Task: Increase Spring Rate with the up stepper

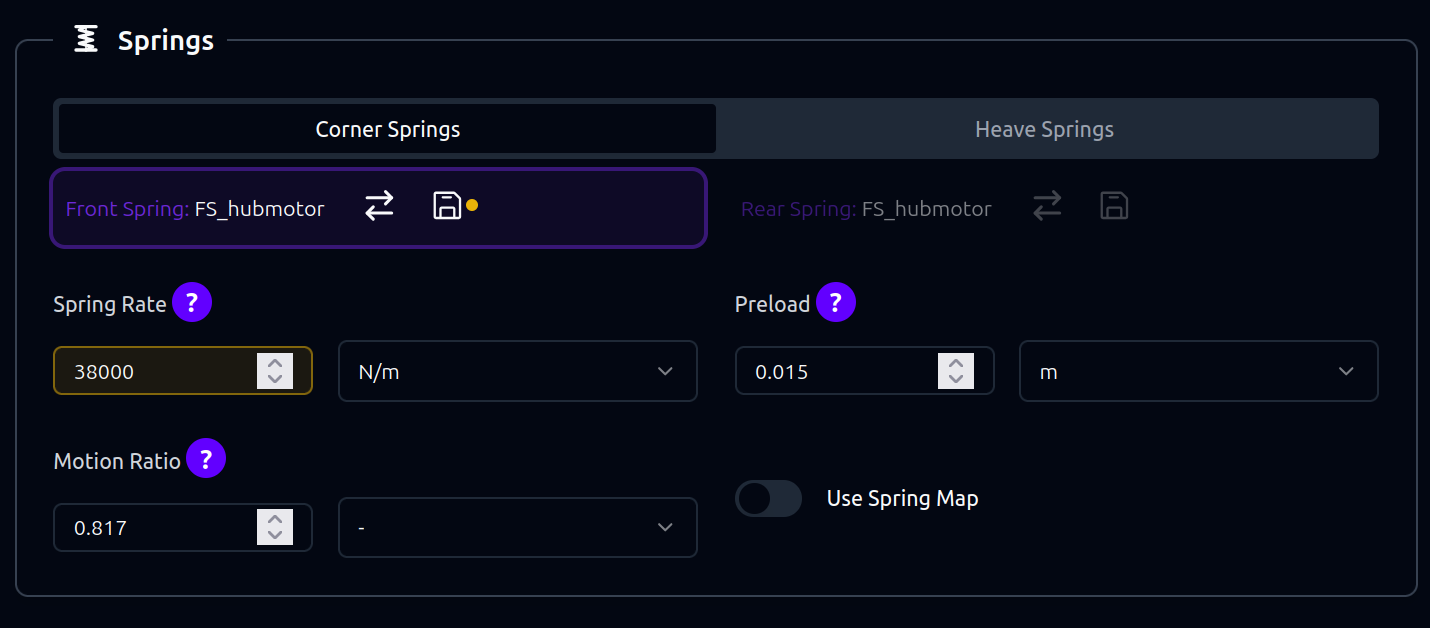Action: (275, 362)
